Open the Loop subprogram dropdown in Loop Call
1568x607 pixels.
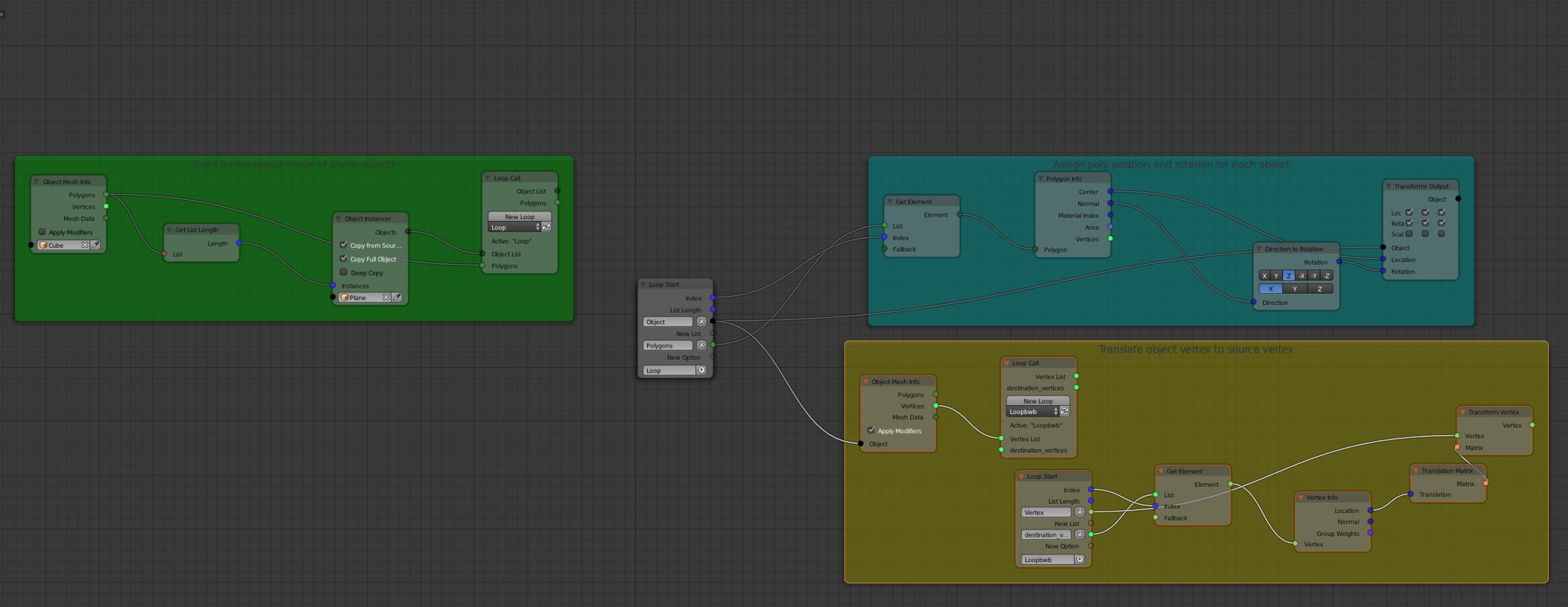tap(515, 227)
